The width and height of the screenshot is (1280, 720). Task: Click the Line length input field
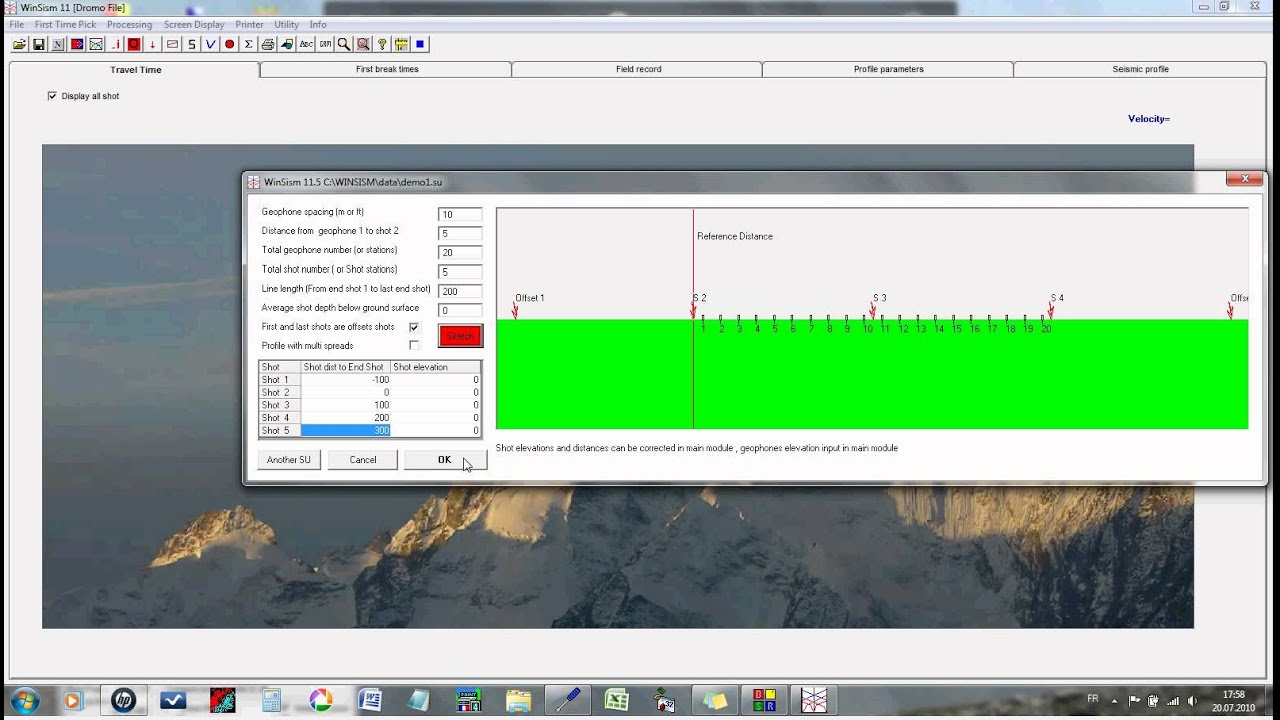point(460,291)
